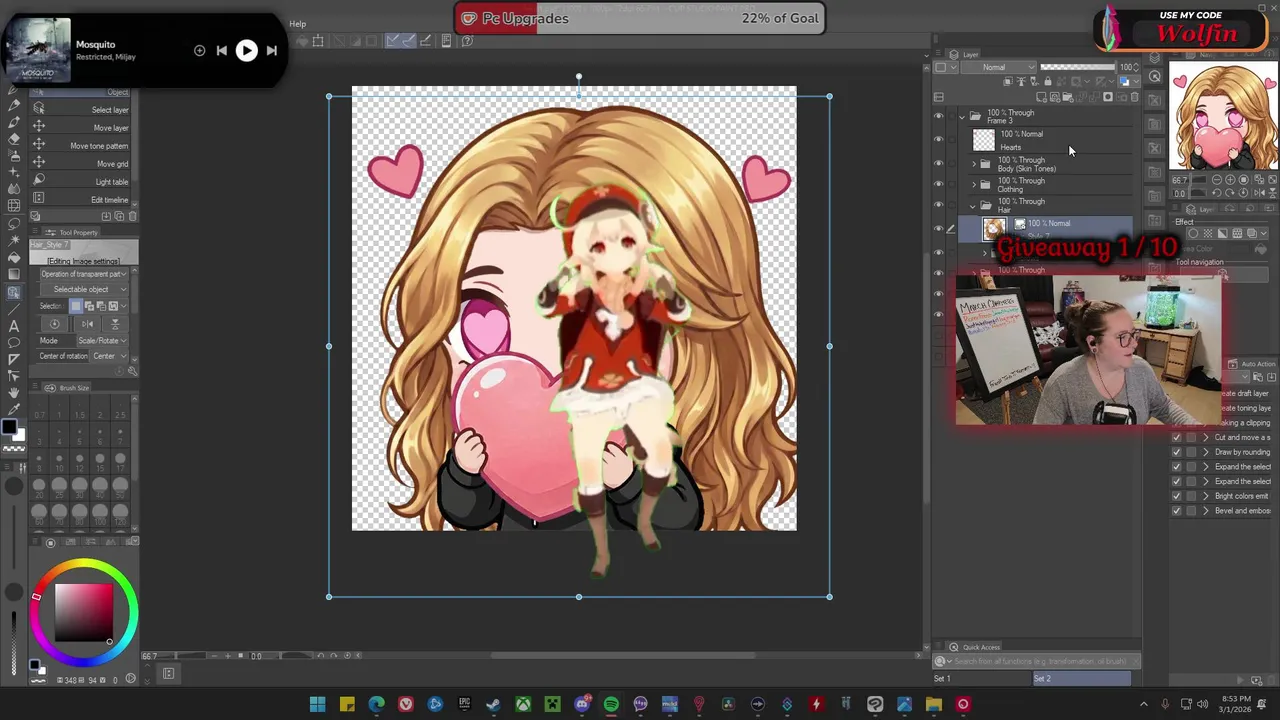Screen dimensions: 1280x720
Task: Open Spotify from the taskbar
Action: pyautogui.click(x=611, y=704)
